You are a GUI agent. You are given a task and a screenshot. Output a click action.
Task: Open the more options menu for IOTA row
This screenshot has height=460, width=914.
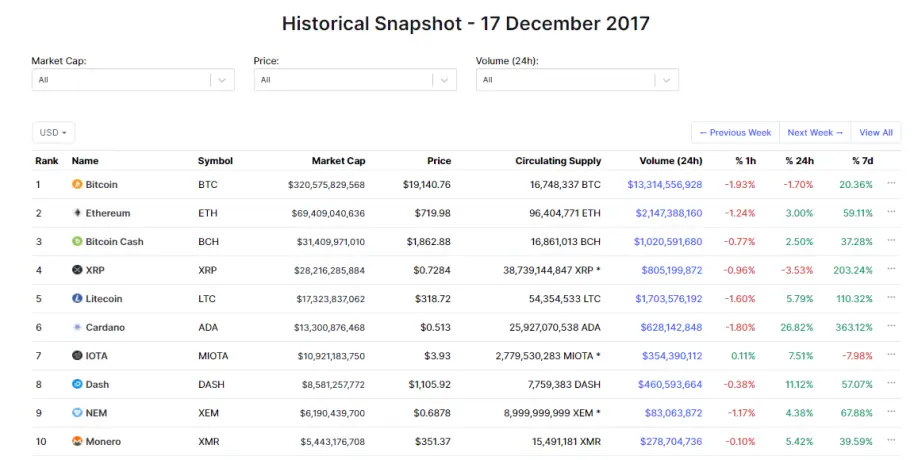click(x=891, y=354)
